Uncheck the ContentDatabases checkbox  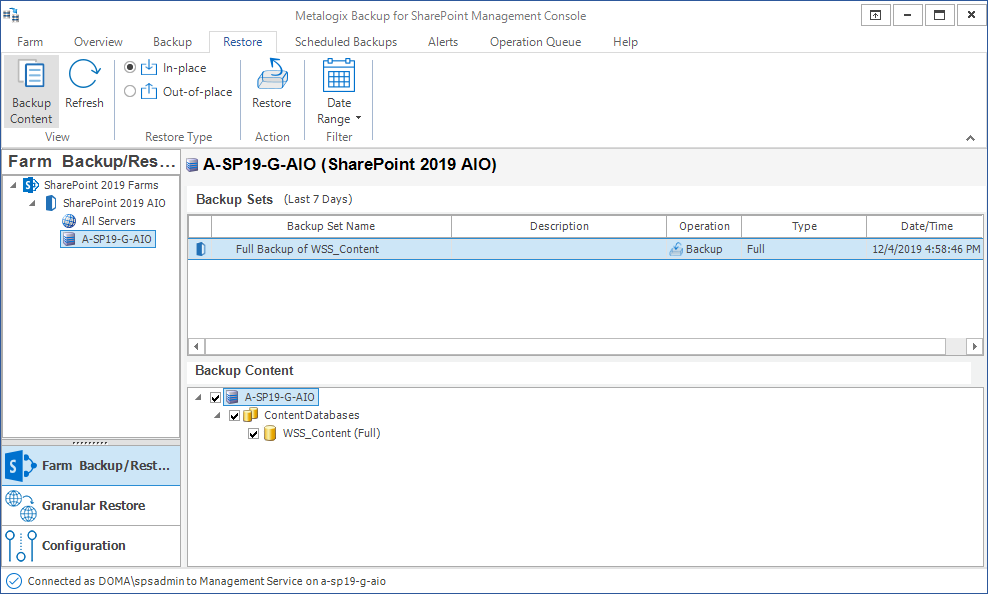point(234,416)
